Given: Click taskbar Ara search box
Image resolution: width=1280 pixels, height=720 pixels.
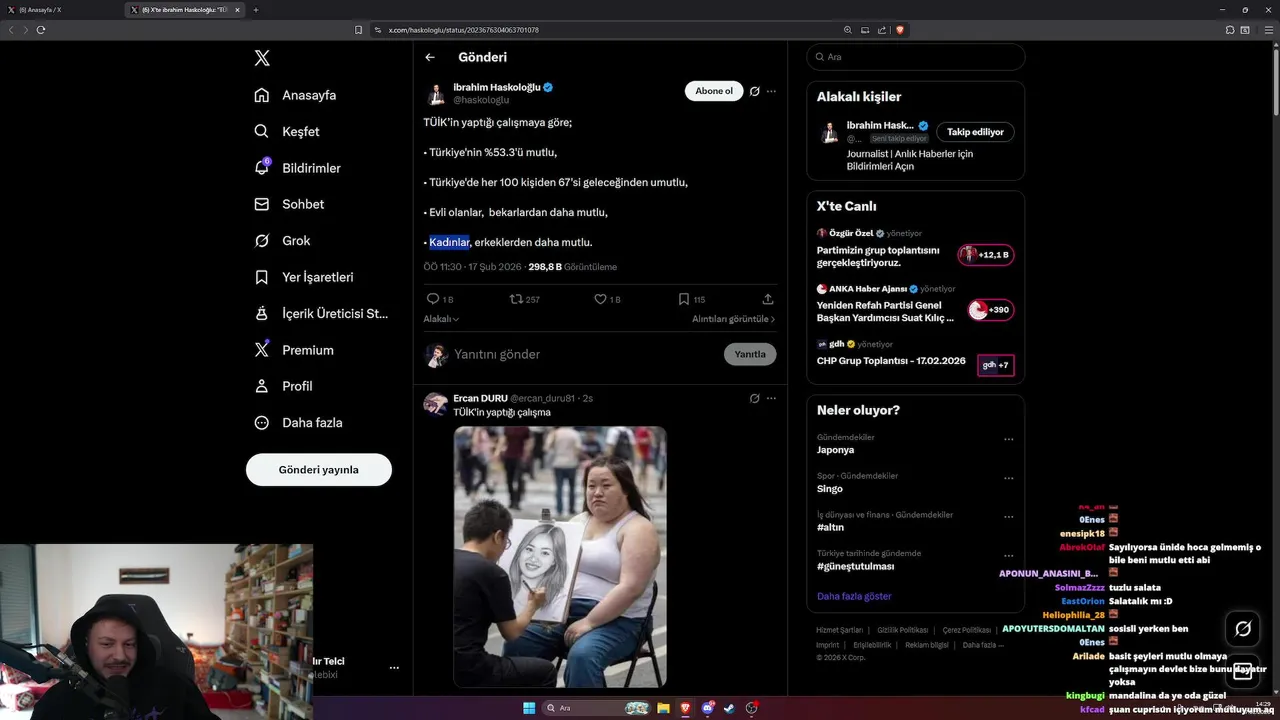Looking at the screenshot, I should [596, 708].
